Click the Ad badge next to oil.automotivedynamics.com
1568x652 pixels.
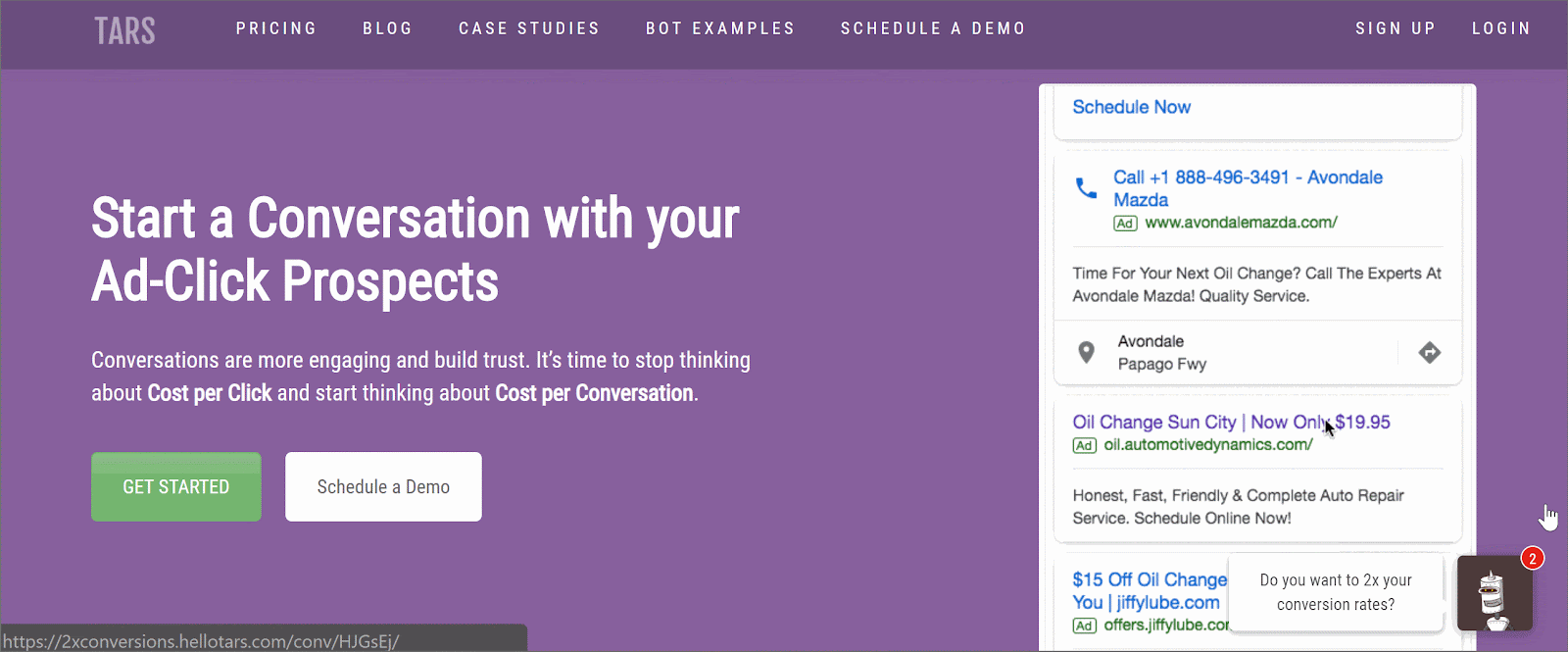pos(1084,445)
